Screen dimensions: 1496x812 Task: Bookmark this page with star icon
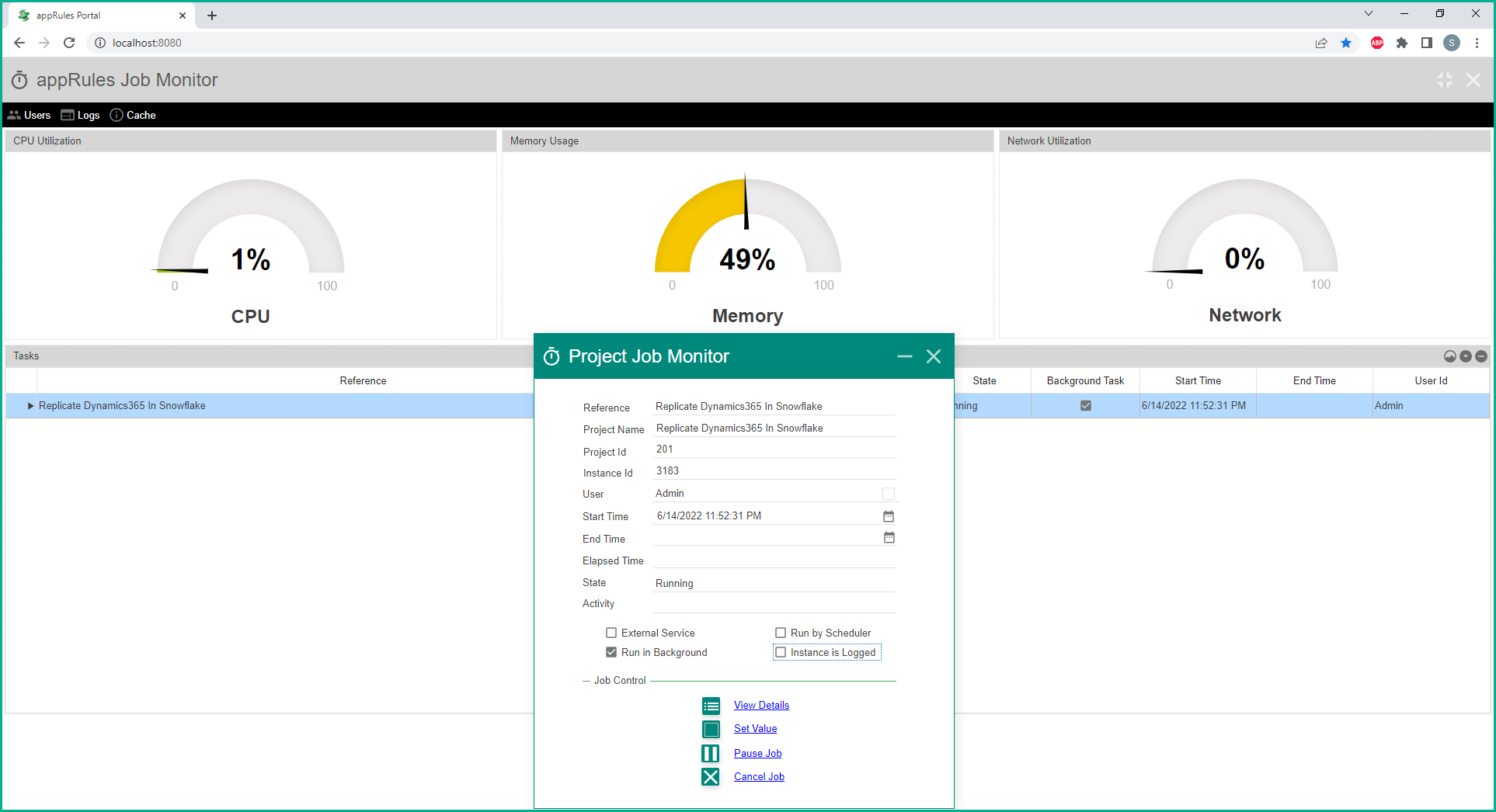pyautogui.click(x=1346, y=43)
